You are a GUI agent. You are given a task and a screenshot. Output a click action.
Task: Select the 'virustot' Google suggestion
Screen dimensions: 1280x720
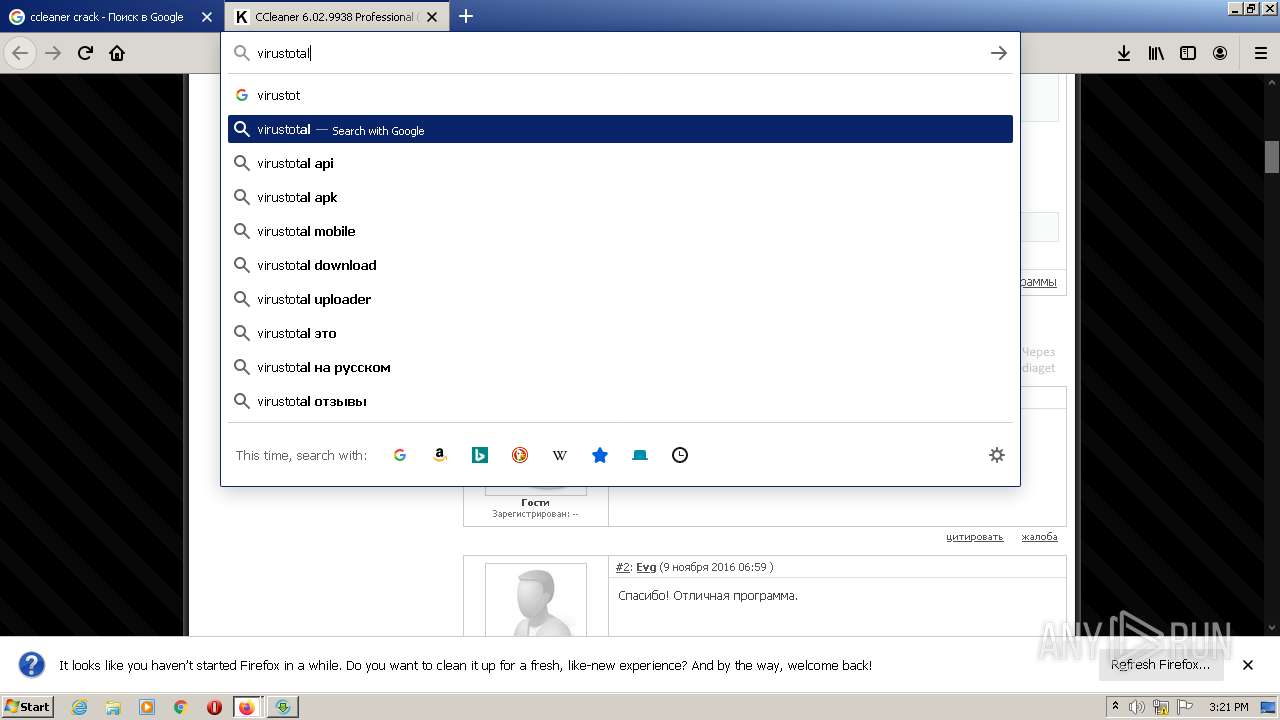coord(620,95)
